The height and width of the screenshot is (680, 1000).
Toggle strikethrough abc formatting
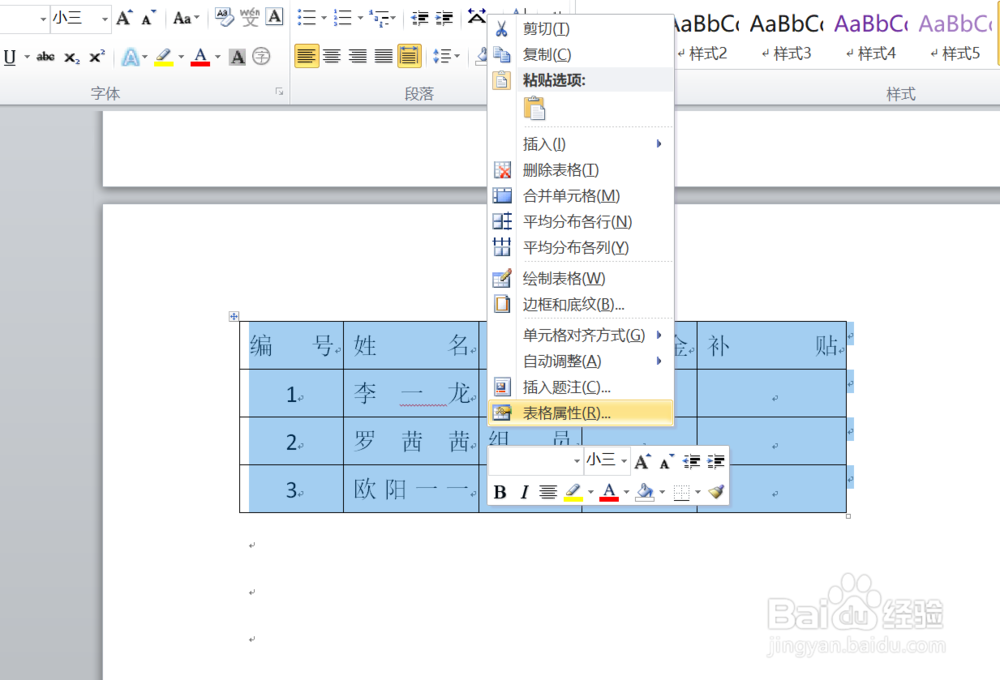pyautogui.click(x=45, y=57)
